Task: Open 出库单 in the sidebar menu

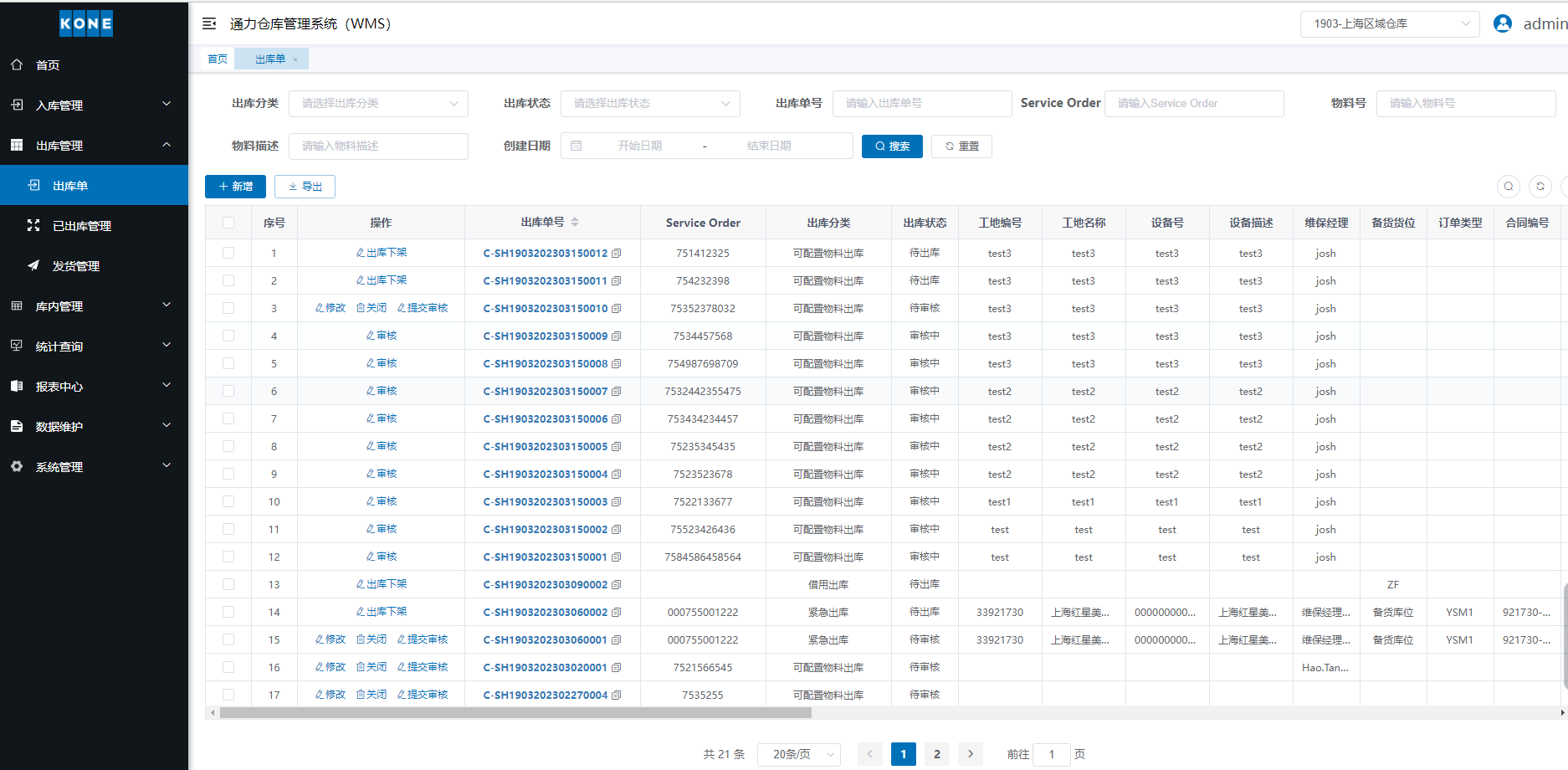Action: coord(94,185)
